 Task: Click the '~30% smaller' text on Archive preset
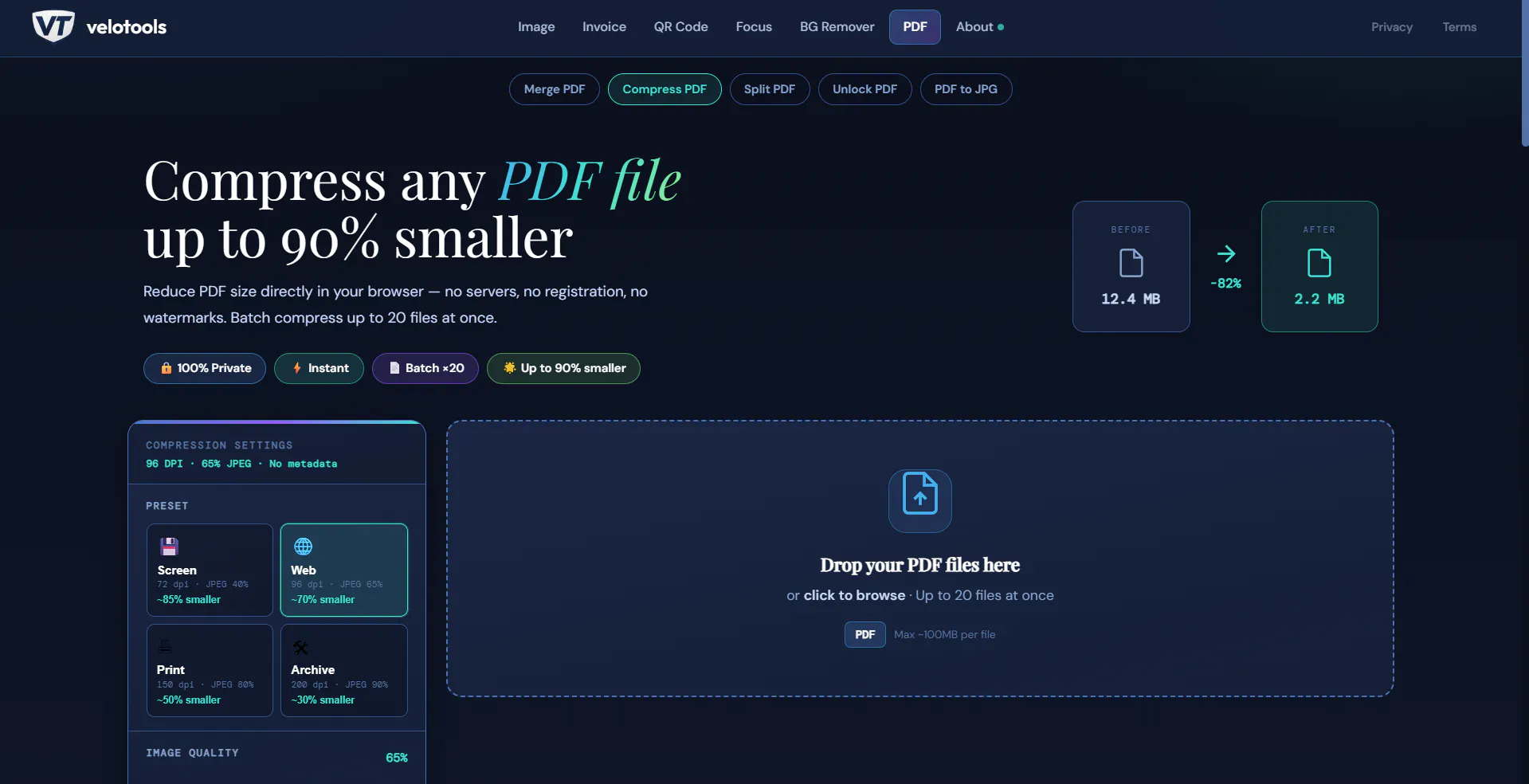coord(323,700)
